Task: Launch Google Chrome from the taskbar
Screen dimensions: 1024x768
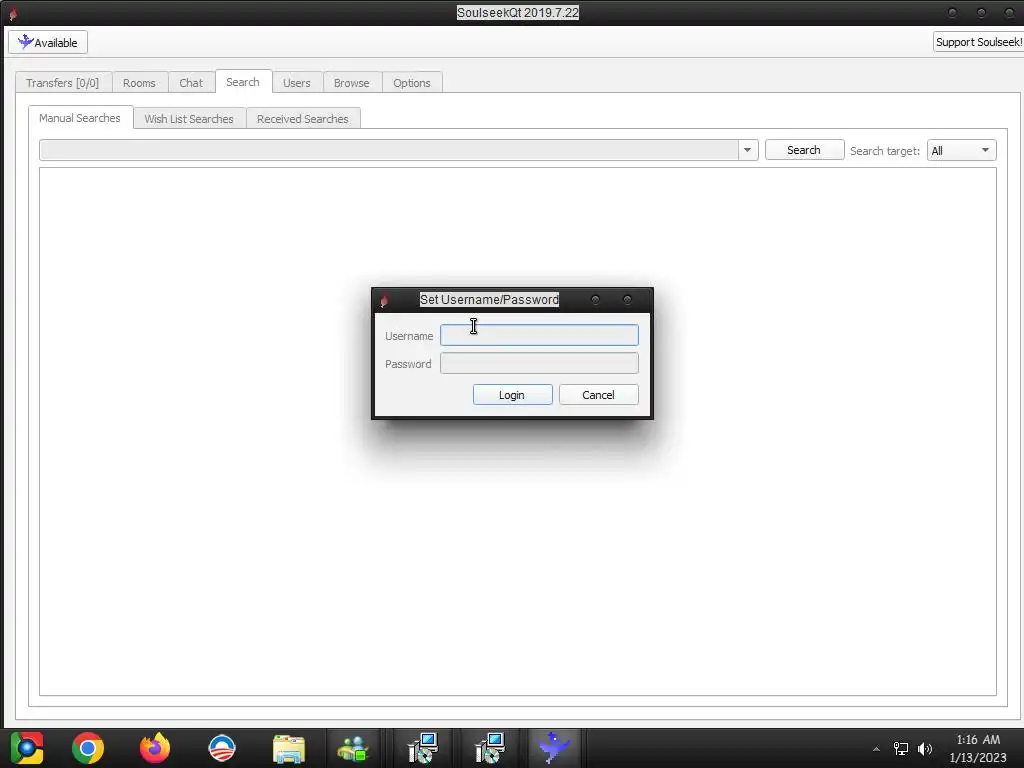Action: 88,748
